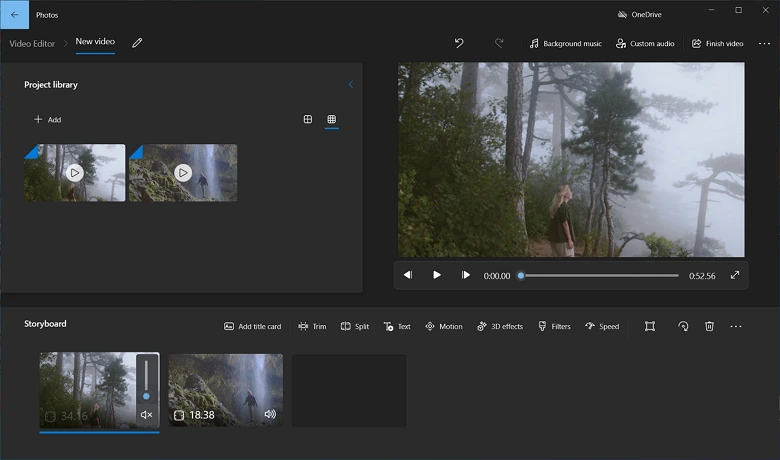Open Background music options
The width and height of the screenshot is (780, 460).
coord(566,44)
